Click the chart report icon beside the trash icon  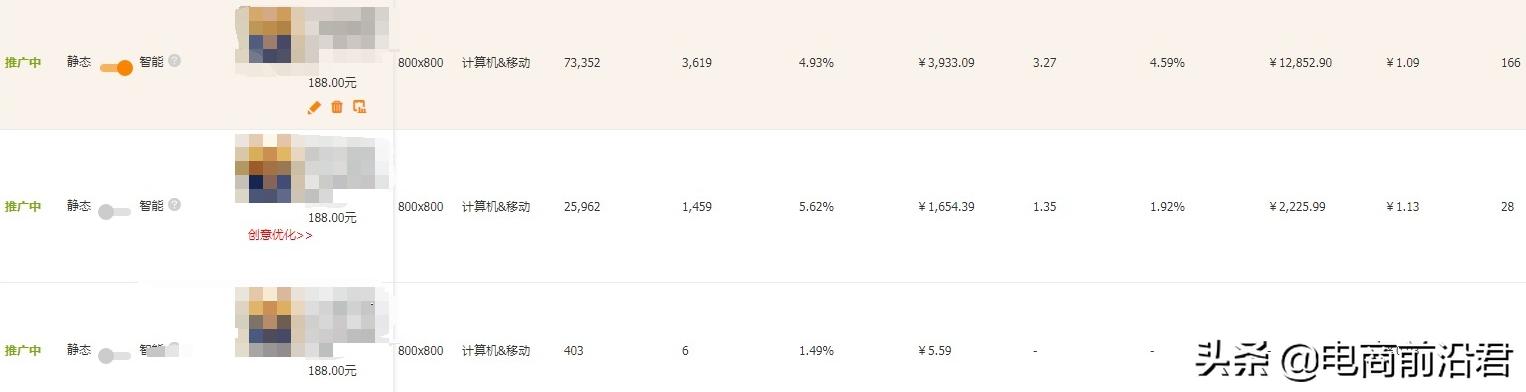(360, 107)
